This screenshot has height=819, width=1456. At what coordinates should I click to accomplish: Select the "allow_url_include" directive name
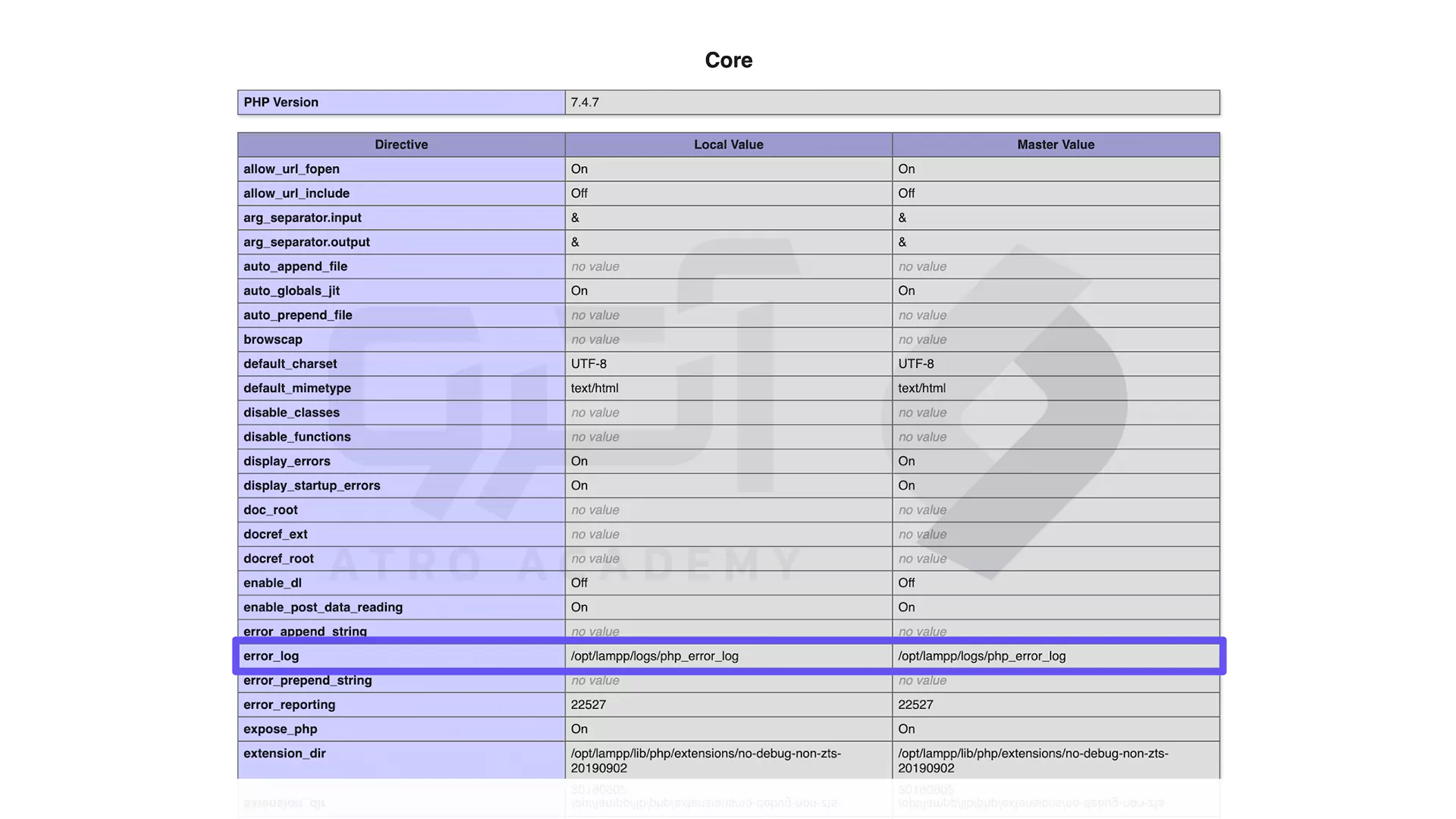[x=297, y=193]
